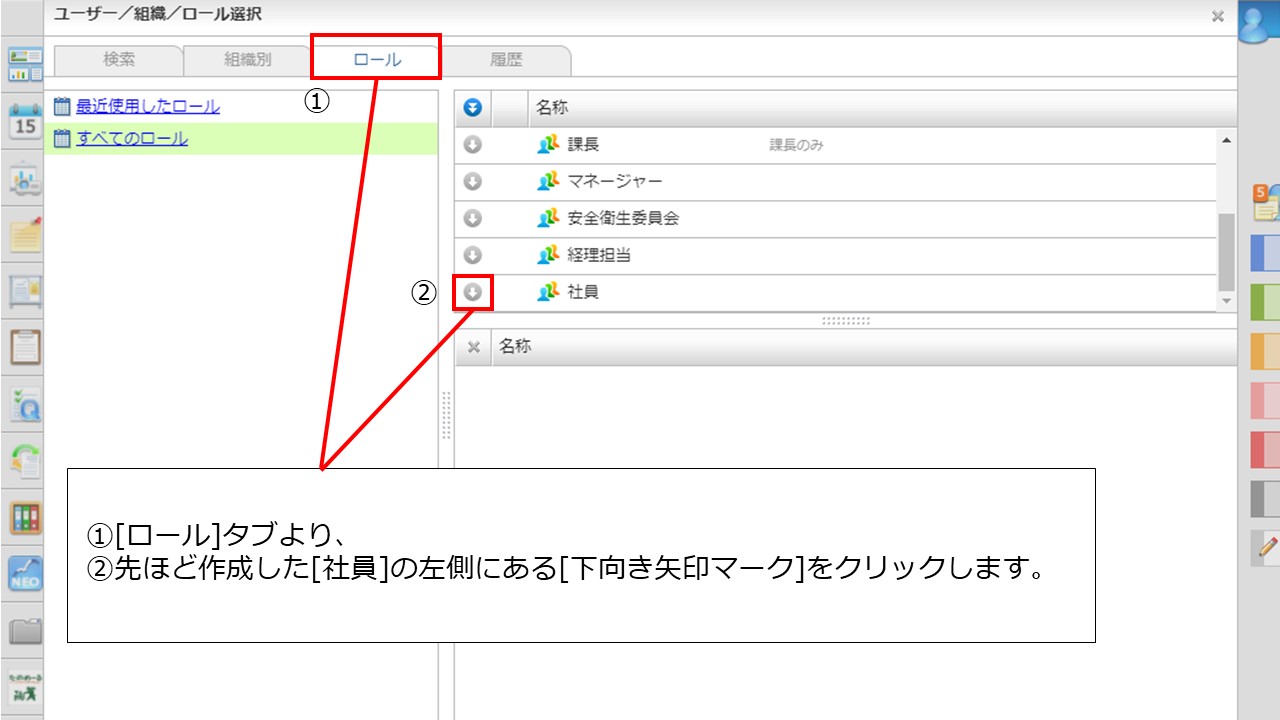Screen dimensions: 1280x720
Task: Click the blue add-all double arrow icon
Action: click(x=473, y=108)
